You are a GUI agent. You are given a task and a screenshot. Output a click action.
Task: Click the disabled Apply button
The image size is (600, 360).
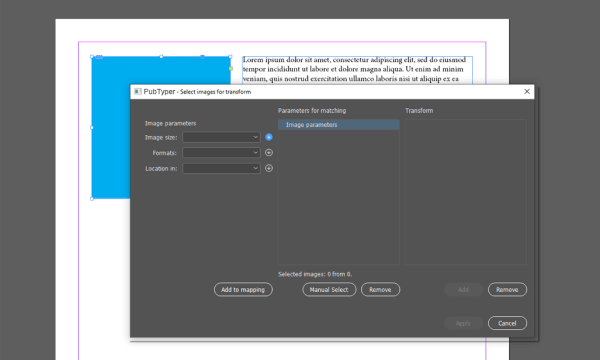coord(463,323)
